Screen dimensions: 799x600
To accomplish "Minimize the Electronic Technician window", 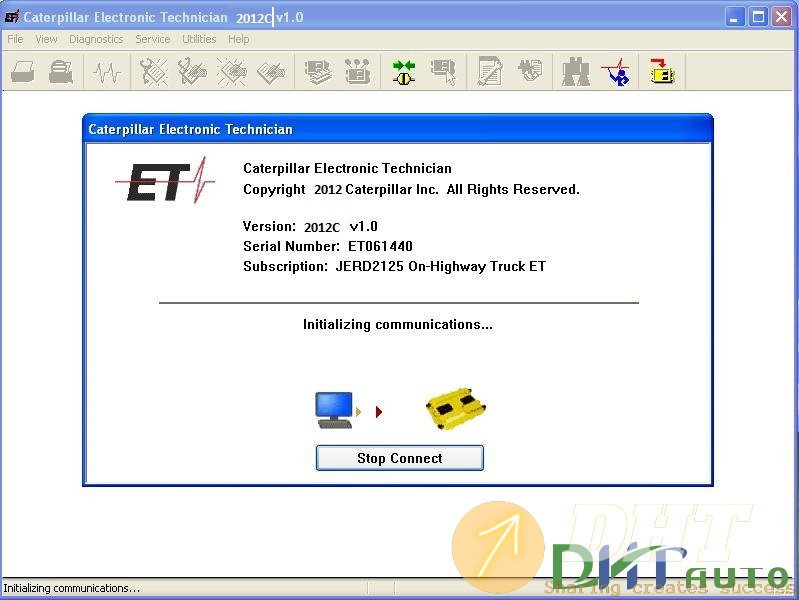I will click(734, 17).
